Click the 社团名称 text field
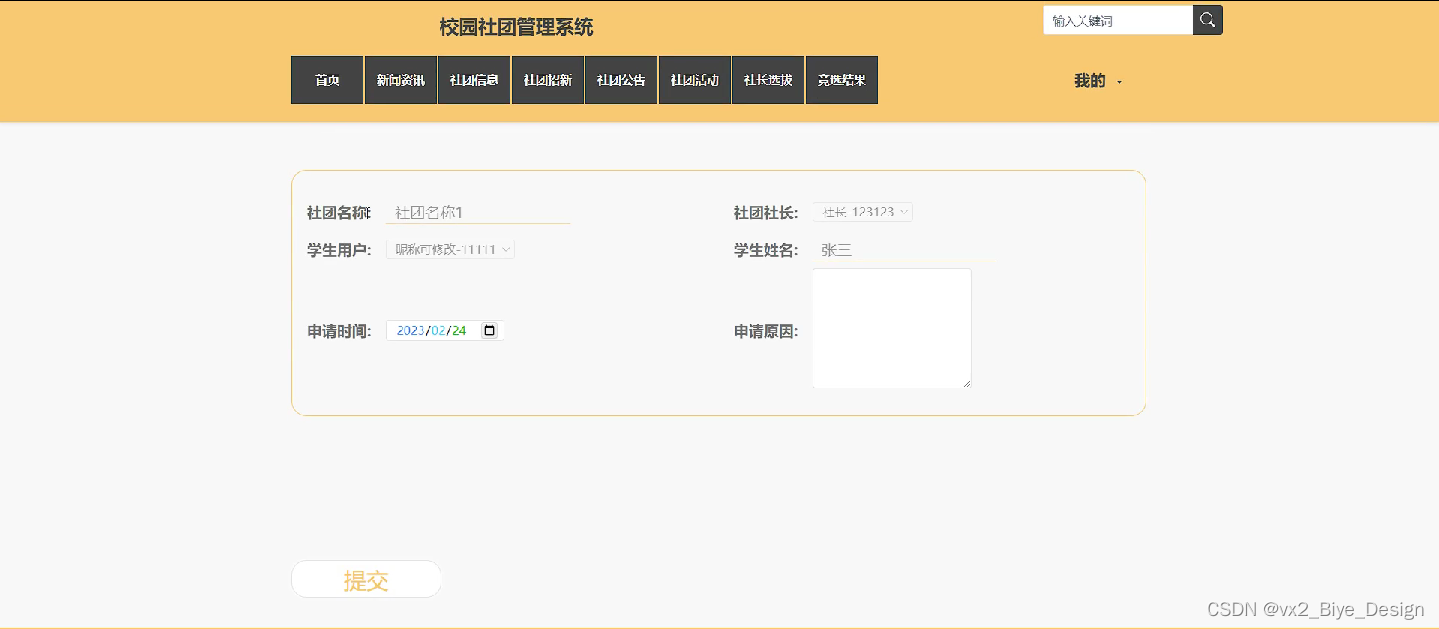The height and width of the screenshot is (629, 1439). [478, 212]
